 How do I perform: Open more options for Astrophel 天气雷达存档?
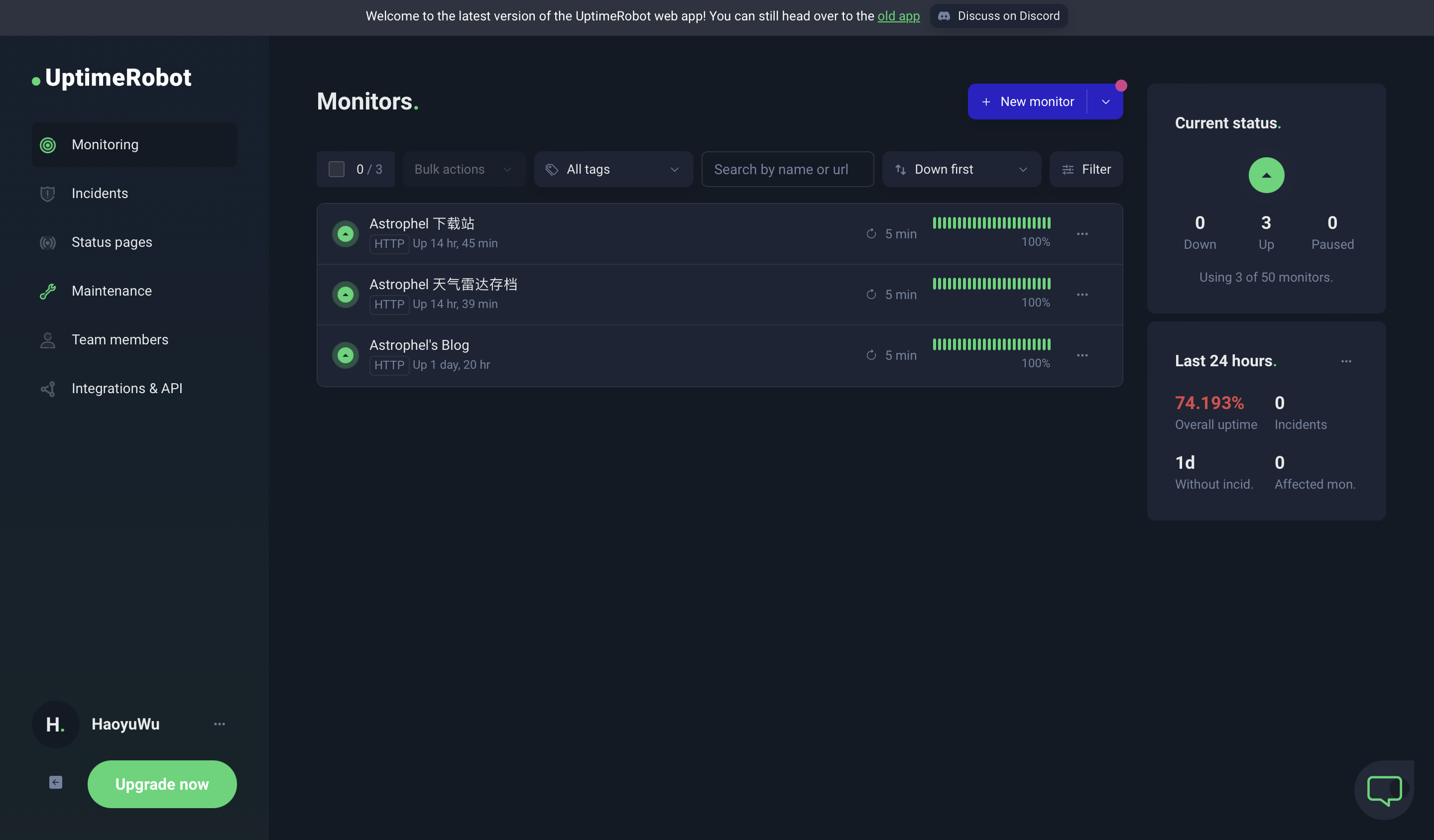pyautogui.click(x=1082, y=295)
